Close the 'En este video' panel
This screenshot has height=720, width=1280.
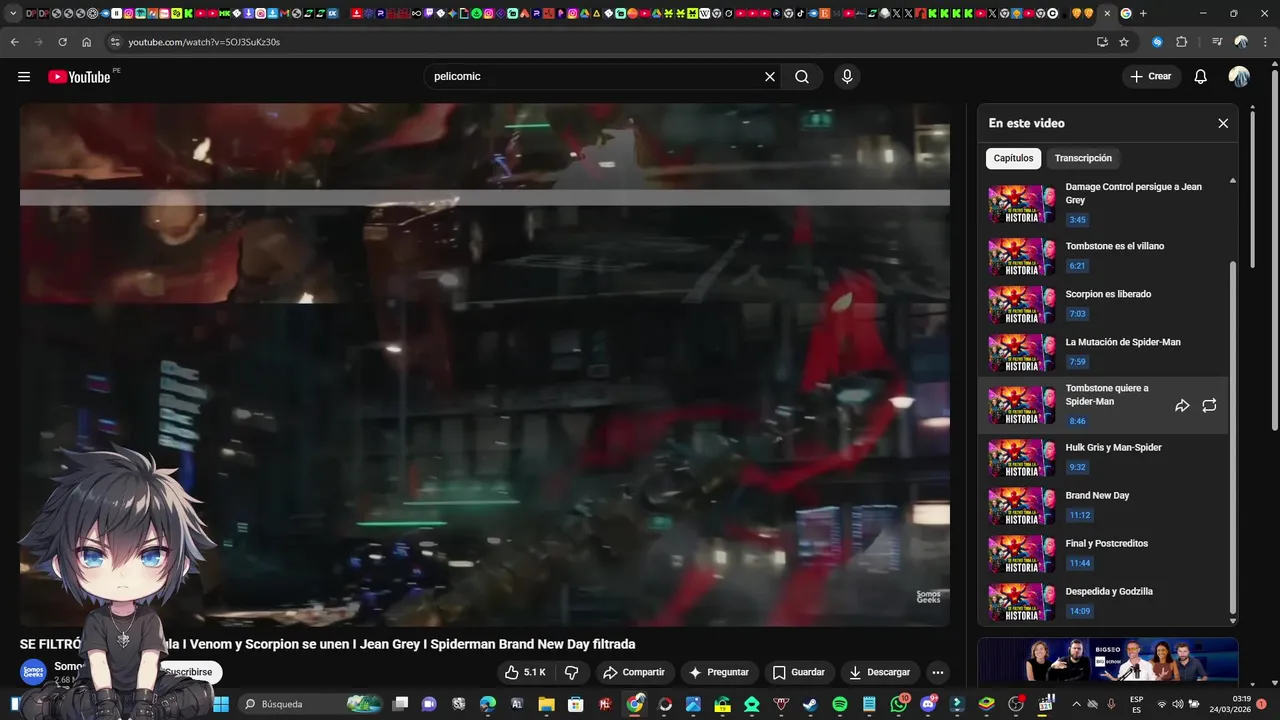[1223, 123]
